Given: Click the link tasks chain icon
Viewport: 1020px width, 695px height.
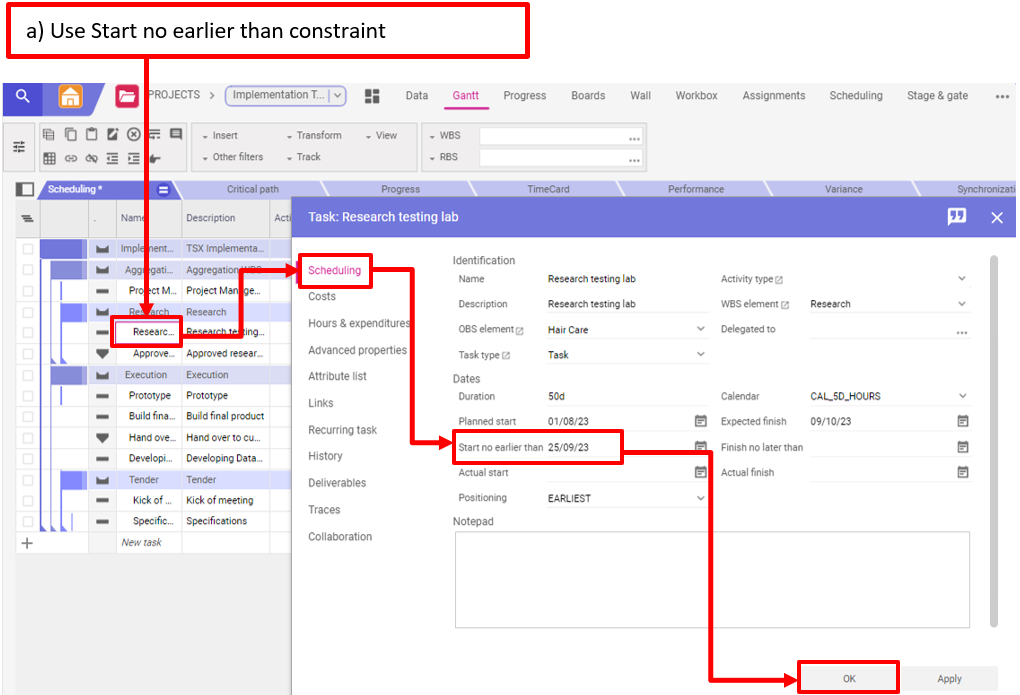Looking at the screenshot, I should click(x=70, y=158).
